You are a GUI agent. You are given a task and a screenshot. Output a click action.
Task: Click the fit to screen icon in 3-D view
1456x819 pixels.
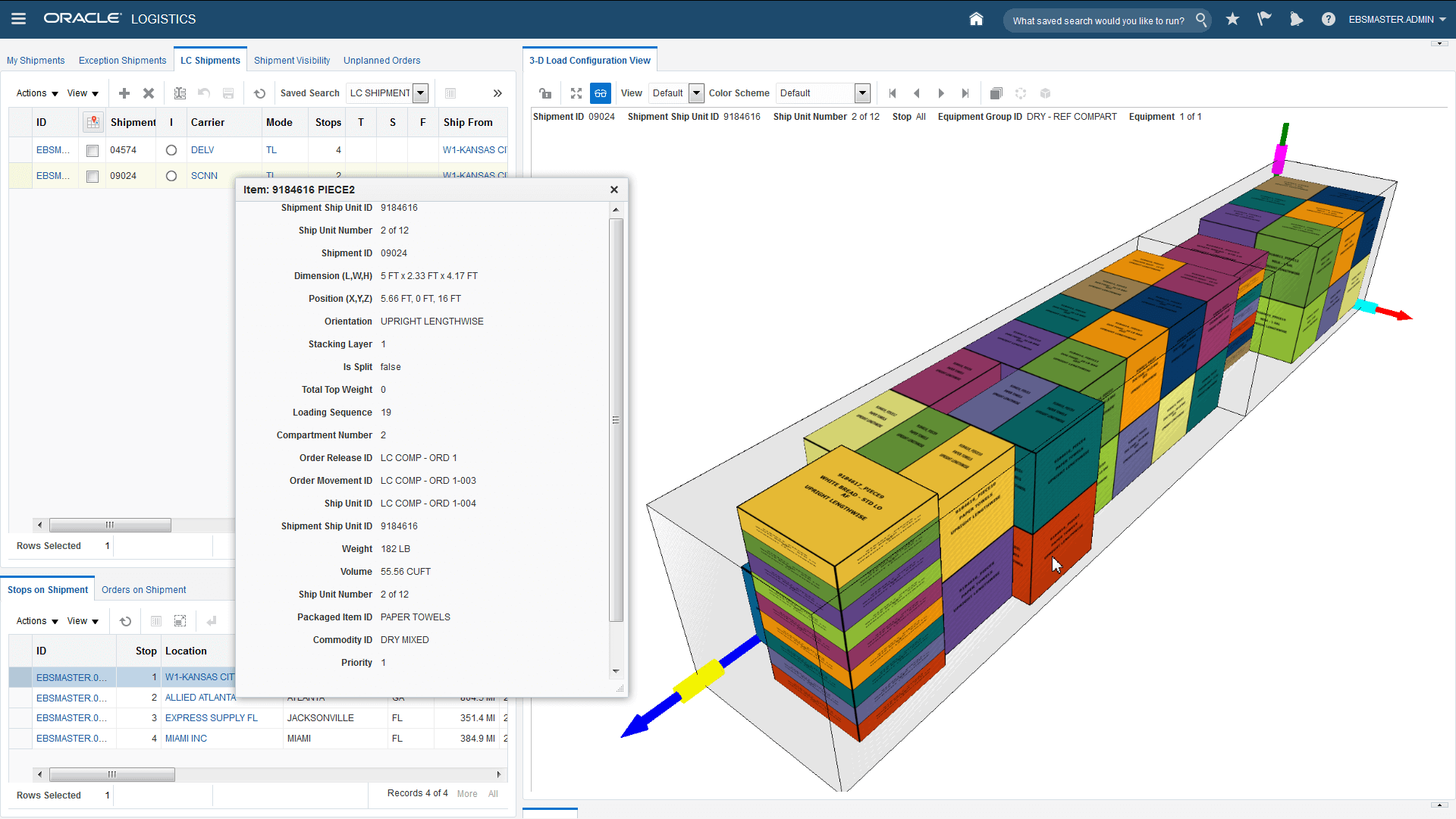click(x=576, y=93)
